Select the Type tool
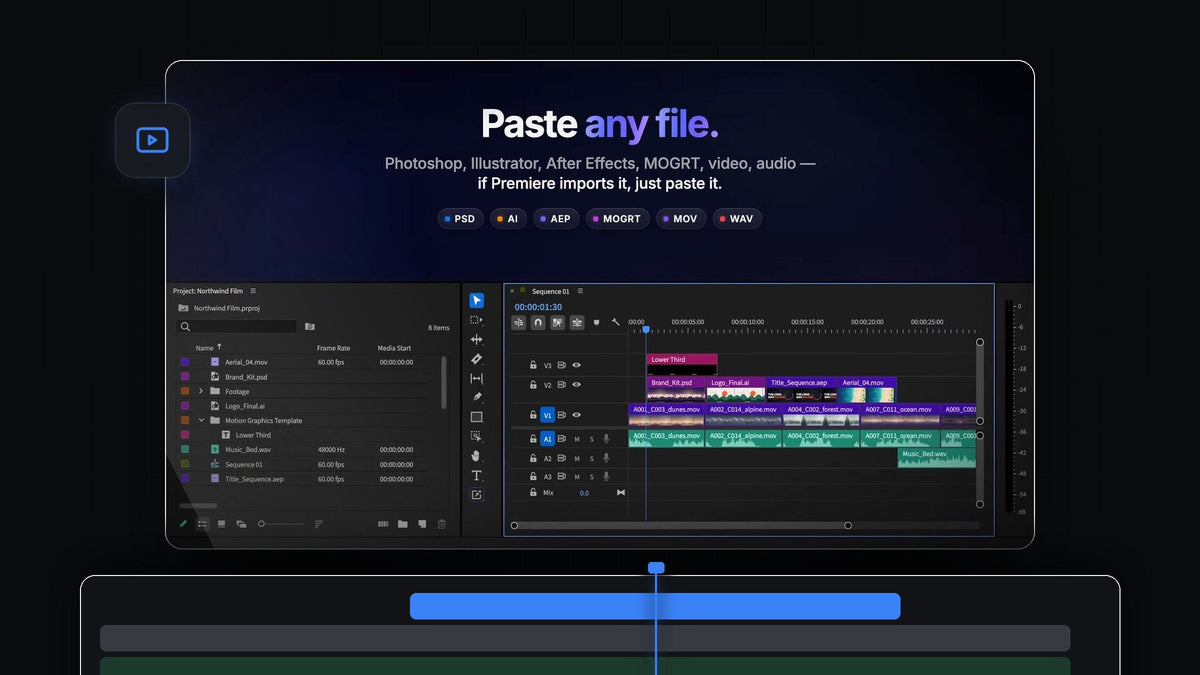1200x675 pixels. [x=477, y=475]
